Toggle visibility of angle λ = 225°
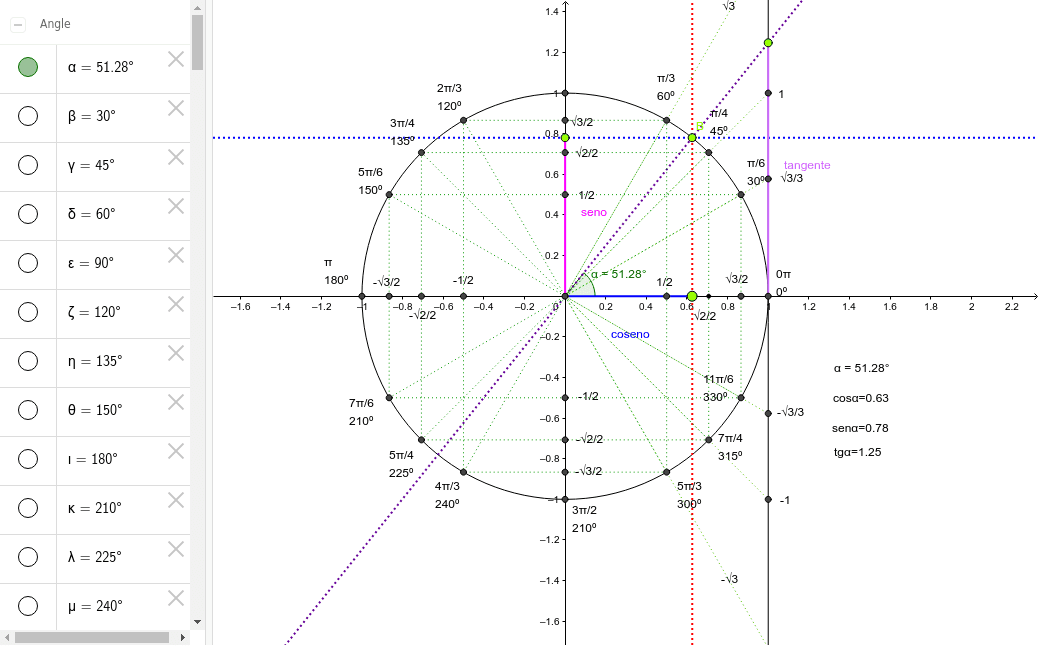This screenshot has height=647, width=1040. (28, 557)
